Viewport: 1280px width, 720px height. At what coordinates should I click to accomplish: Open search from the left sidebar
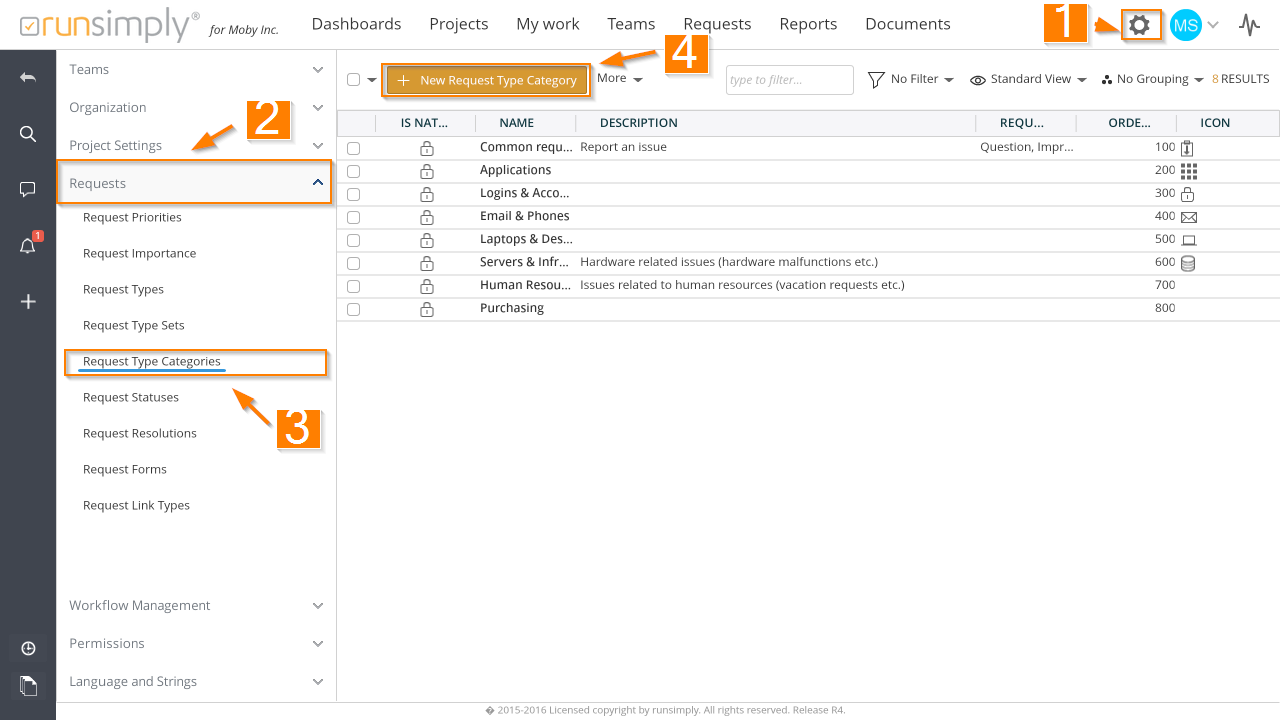28,134
